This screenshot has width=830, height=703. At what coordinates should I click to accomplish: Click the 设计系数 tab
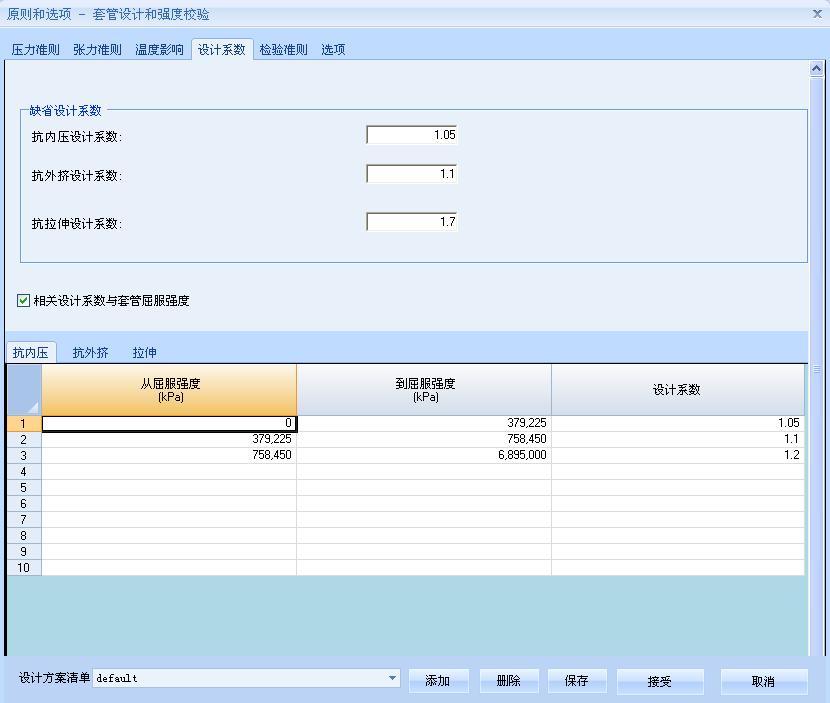click(x=222, y=50)
